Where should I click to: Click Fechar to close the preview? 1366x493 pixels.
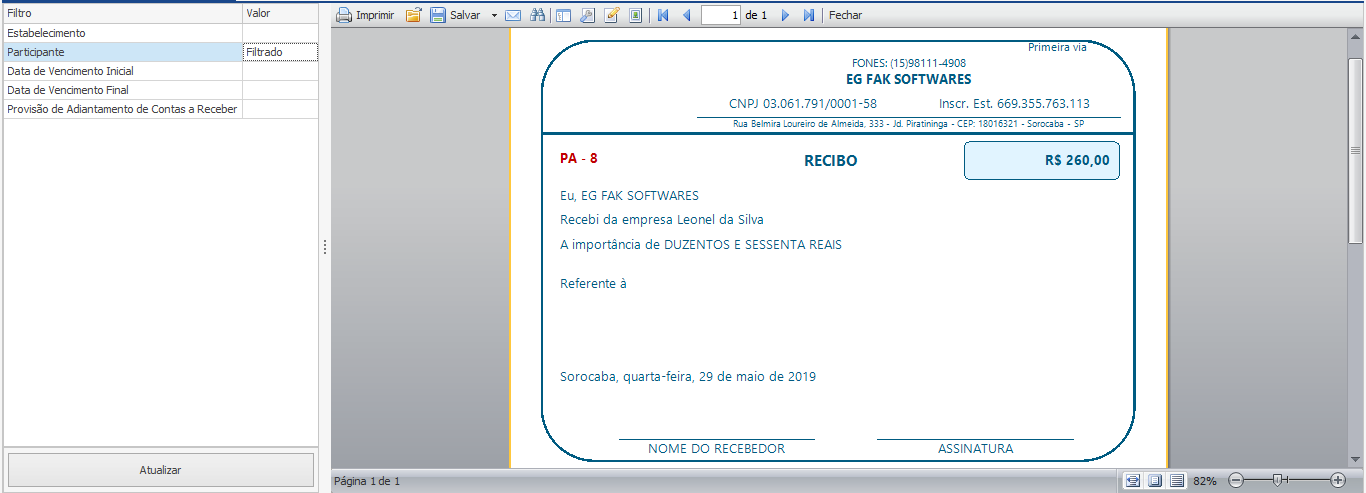pyautogui.click(x=845, y=15)
